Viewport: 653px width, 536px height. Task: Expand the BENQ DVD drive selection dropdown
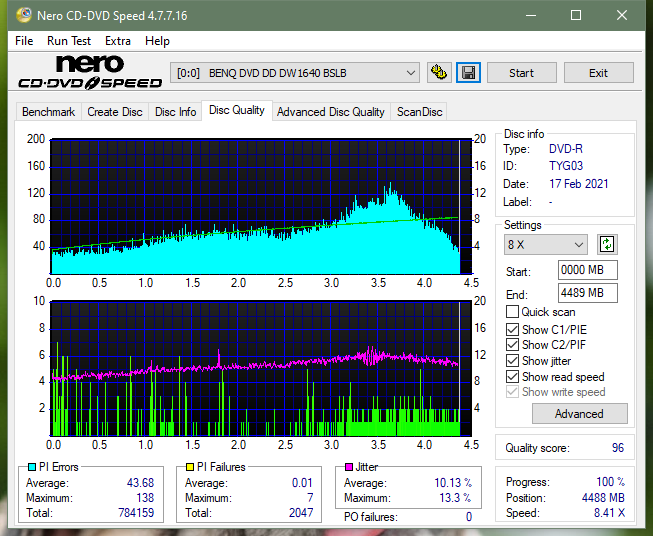click(x=294, y=73)
